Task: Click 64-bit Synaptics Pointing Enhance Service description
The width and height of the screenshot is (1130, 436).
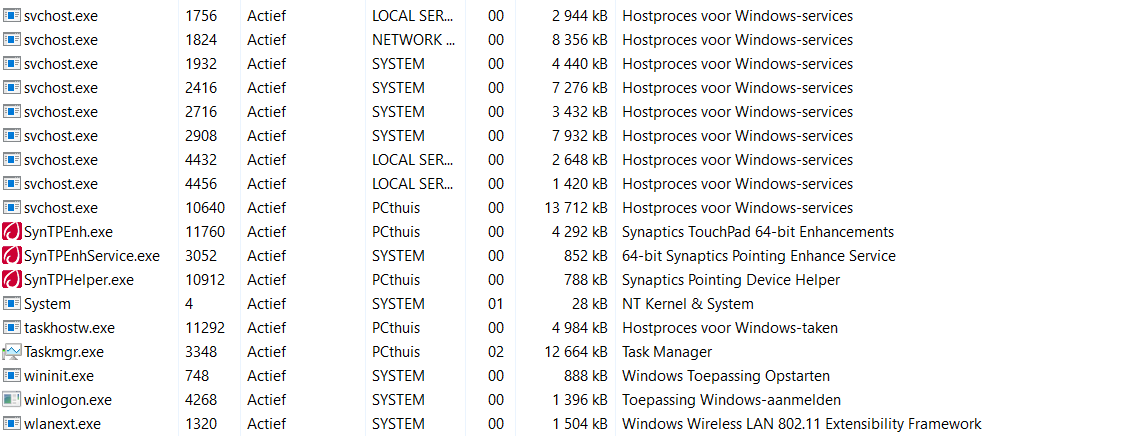Action: click(x=759, y=256)
